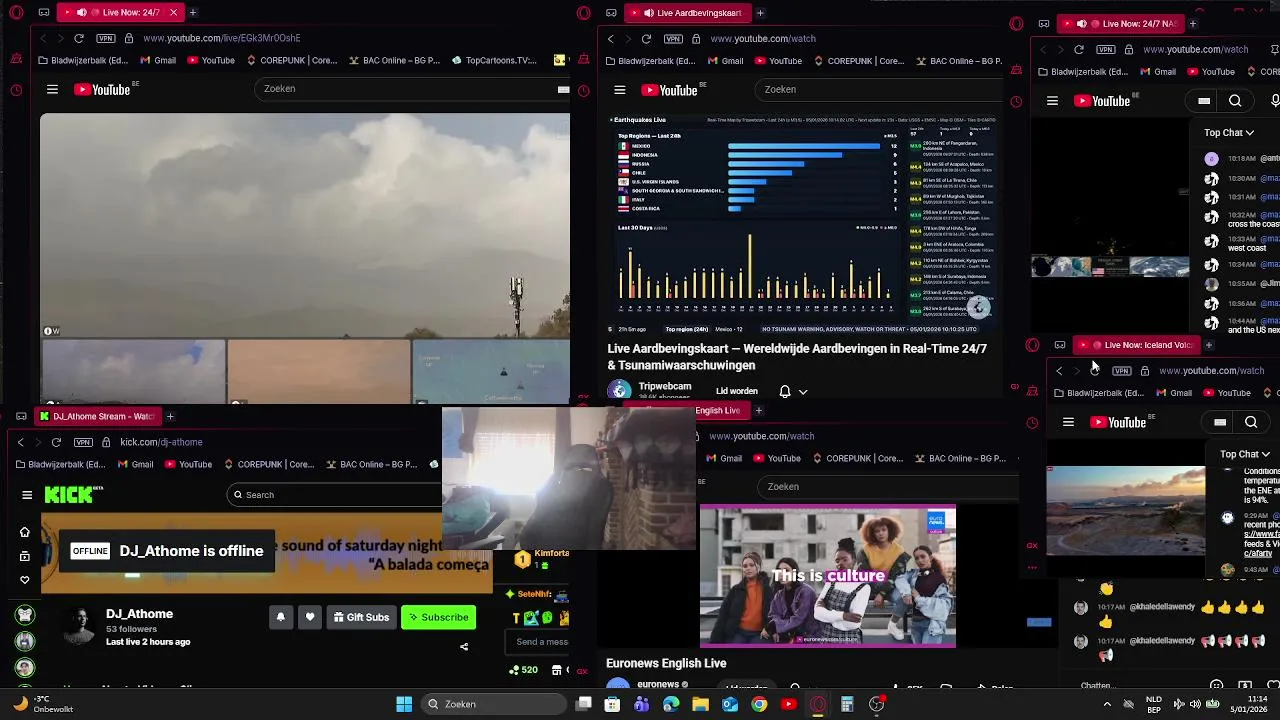The image size is (1280, 720).
Task: Focus the Kick search box
Action: (x=335, y=494)
